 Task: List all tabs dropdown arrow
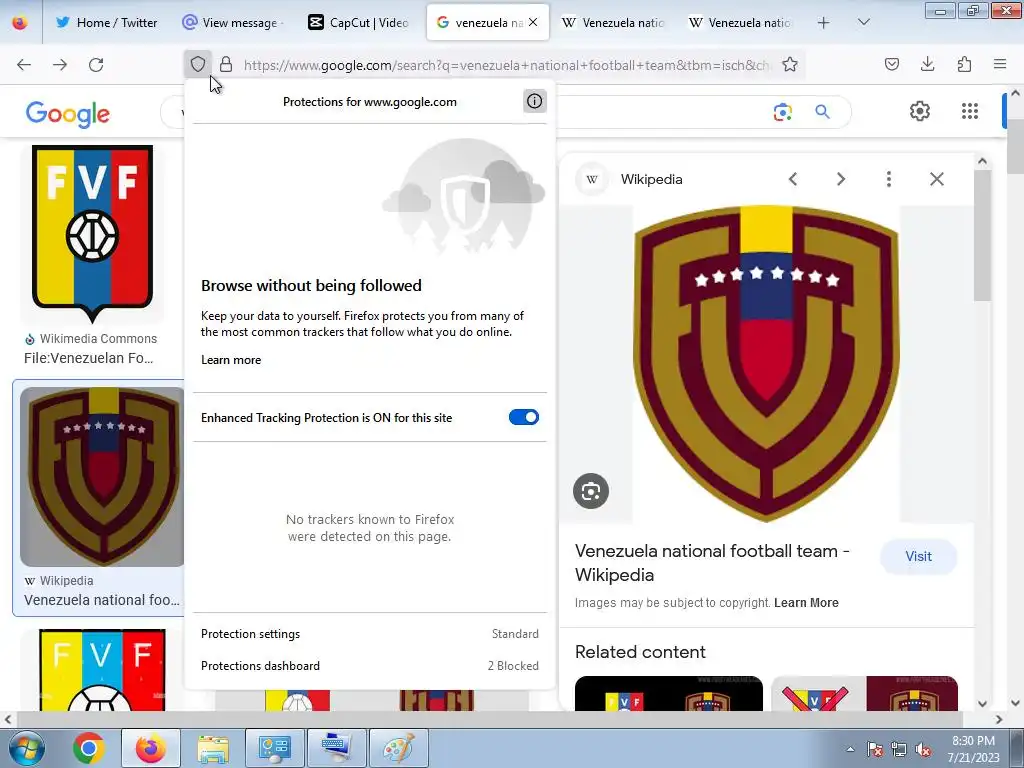click(x=863, y=22)
